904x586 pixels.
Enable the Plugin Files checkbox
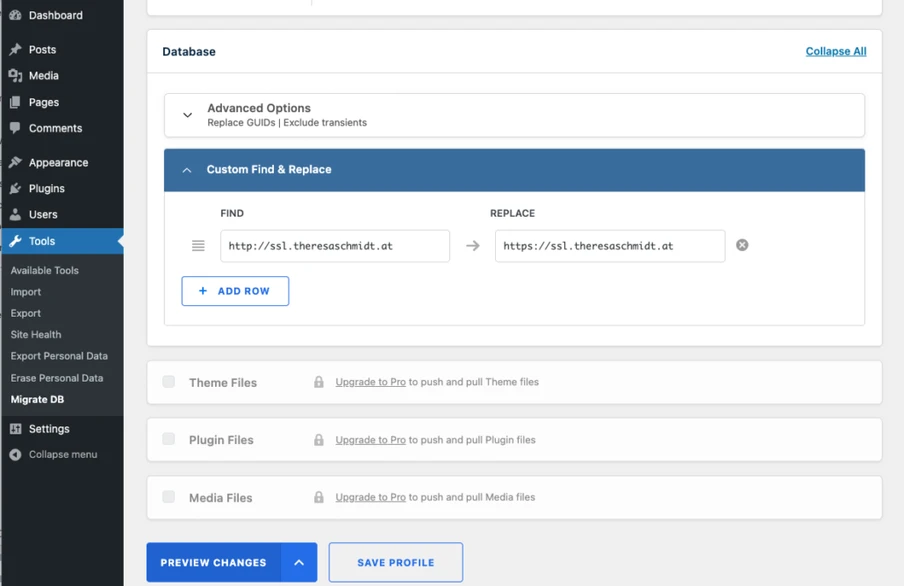169,439
